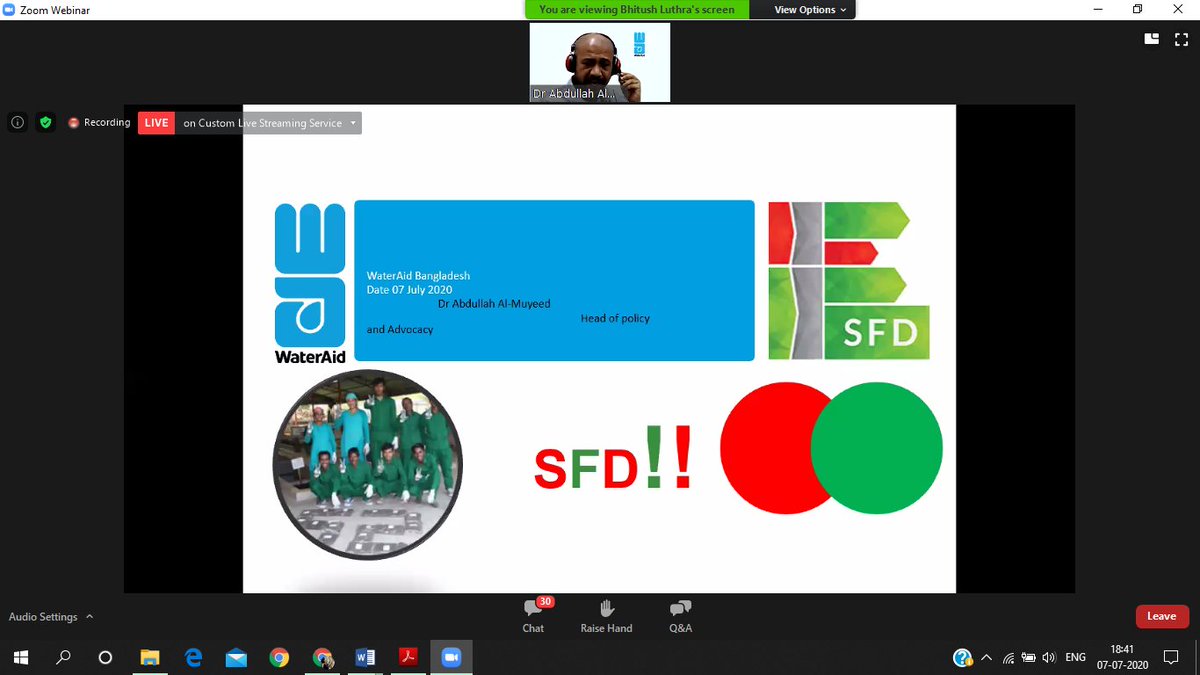Viewport: 1200px width, 675px height.
Task: Click the SFD logo on the shared slide
Action: point(849,280)
